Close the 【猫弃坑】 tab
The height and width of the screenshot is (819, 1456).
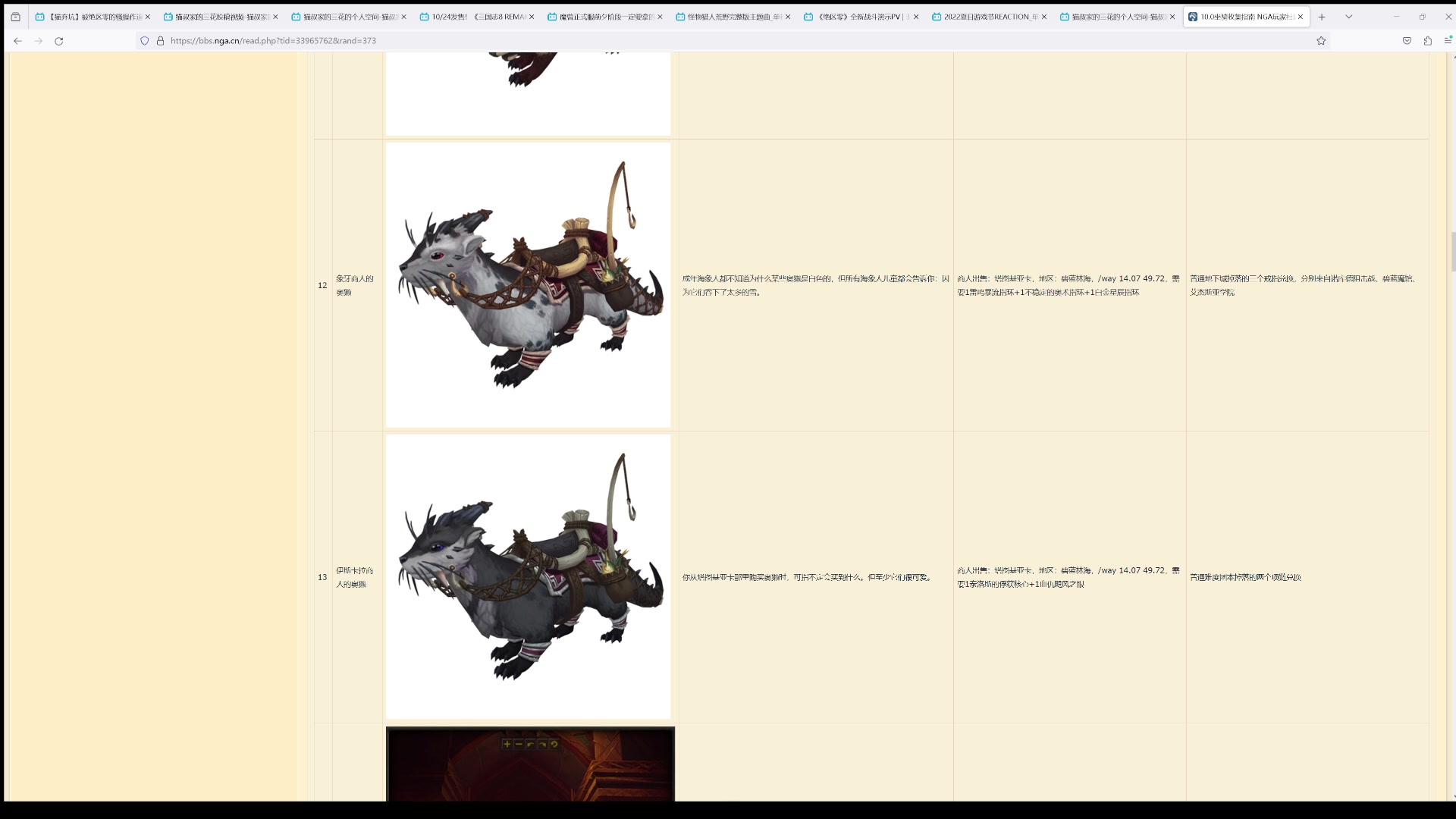147,17
